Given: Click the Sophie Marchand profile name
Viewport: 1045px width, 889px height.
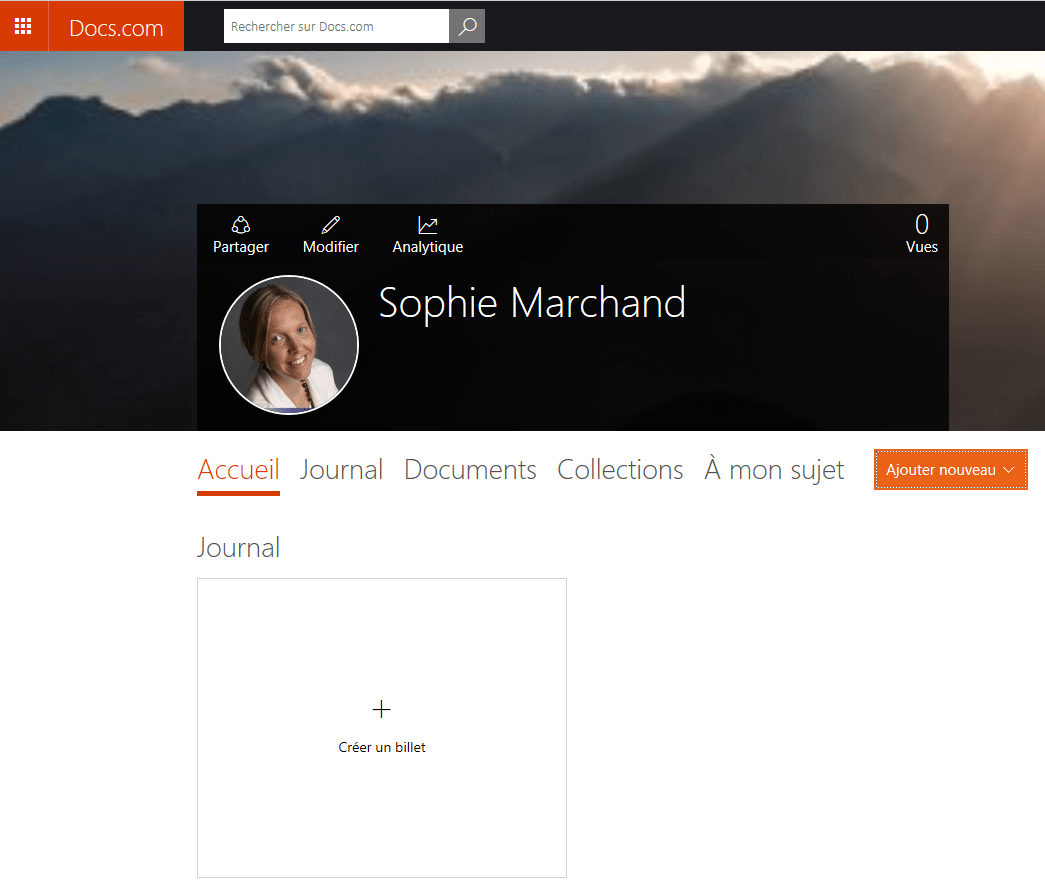Looking at the screenshot, I should (x=532, y=303).
